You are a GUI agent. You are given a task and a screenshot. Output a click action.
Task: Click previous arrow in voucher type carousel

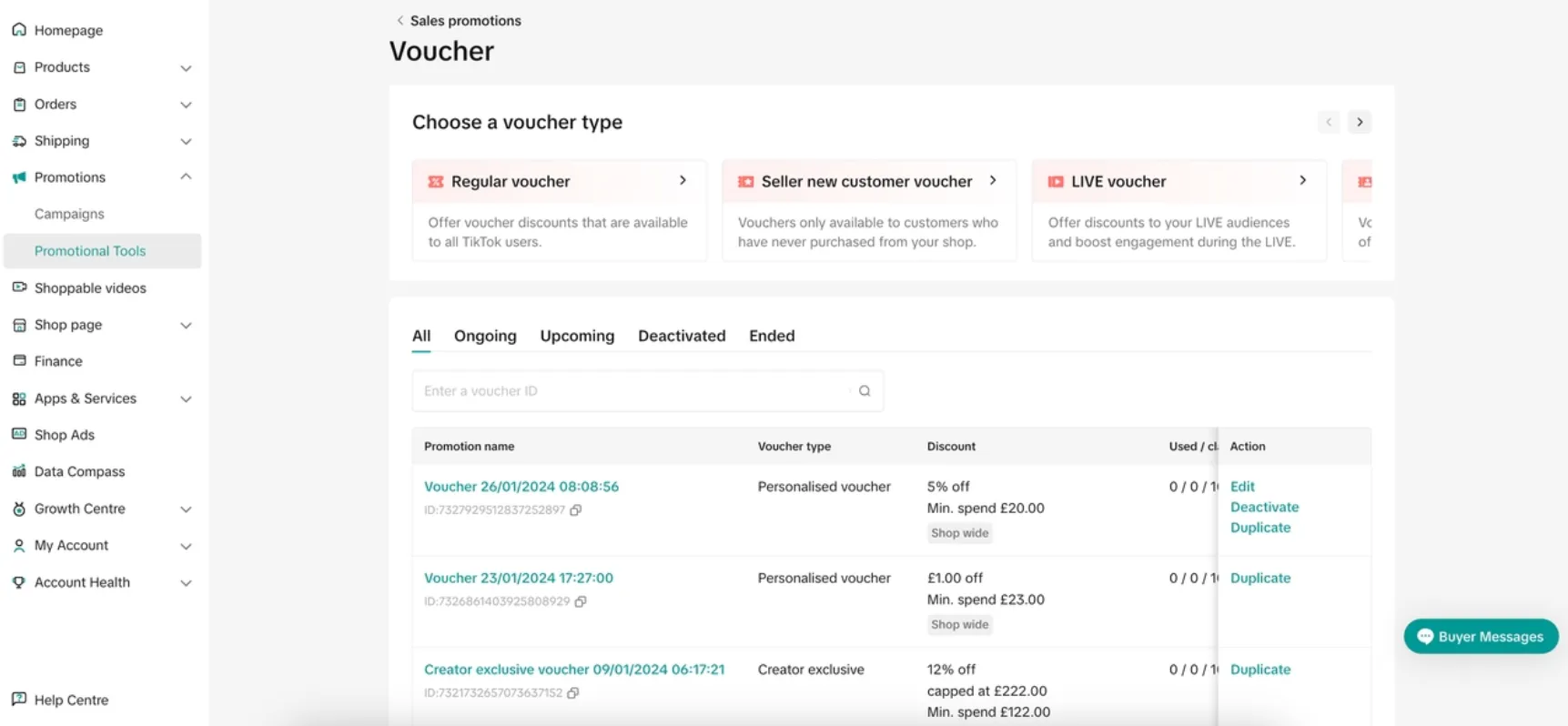point(1329,122)
